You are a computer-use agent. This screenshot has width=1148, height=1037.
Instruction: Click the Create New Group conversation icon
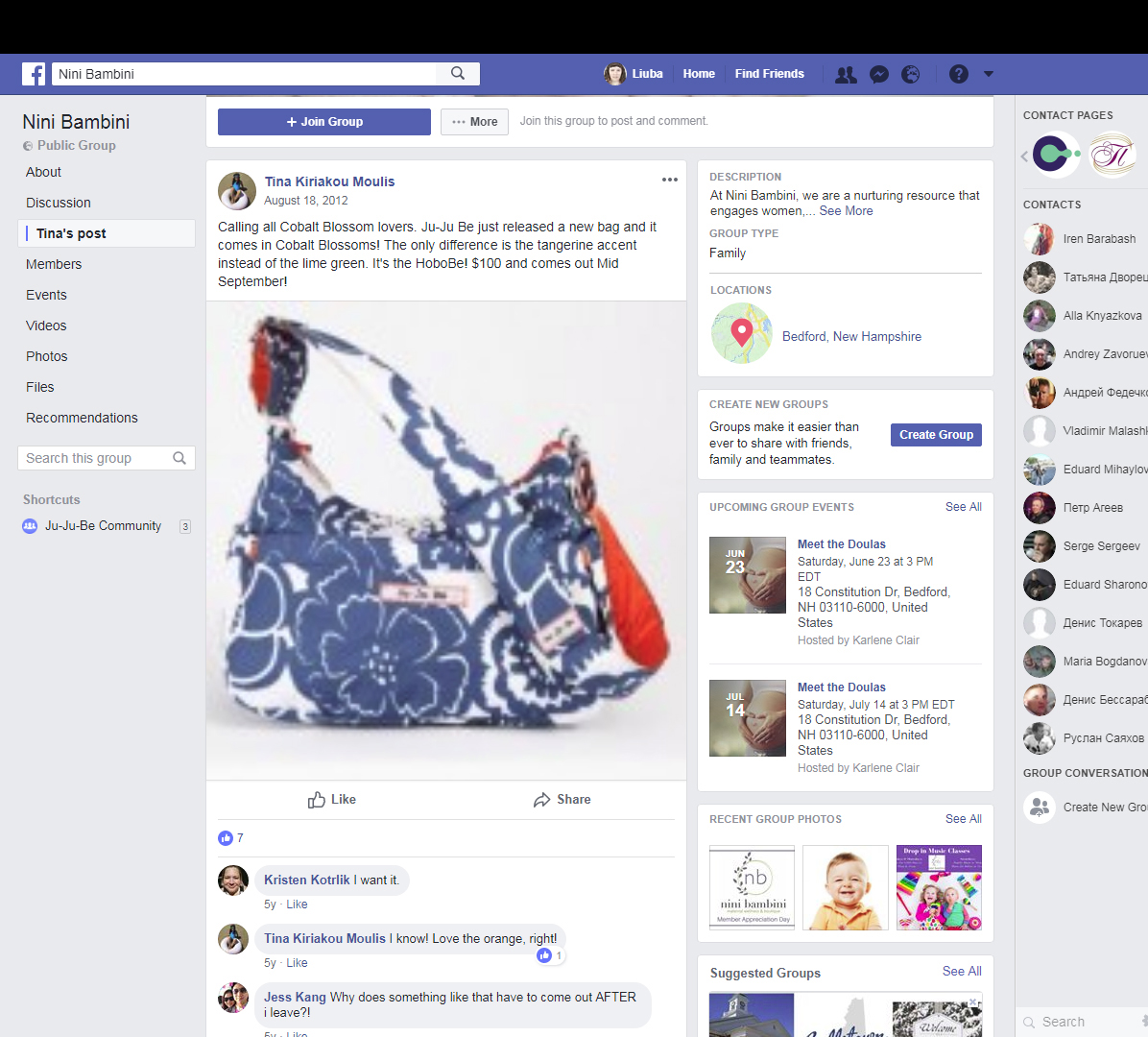click(x=1039, y=808)
